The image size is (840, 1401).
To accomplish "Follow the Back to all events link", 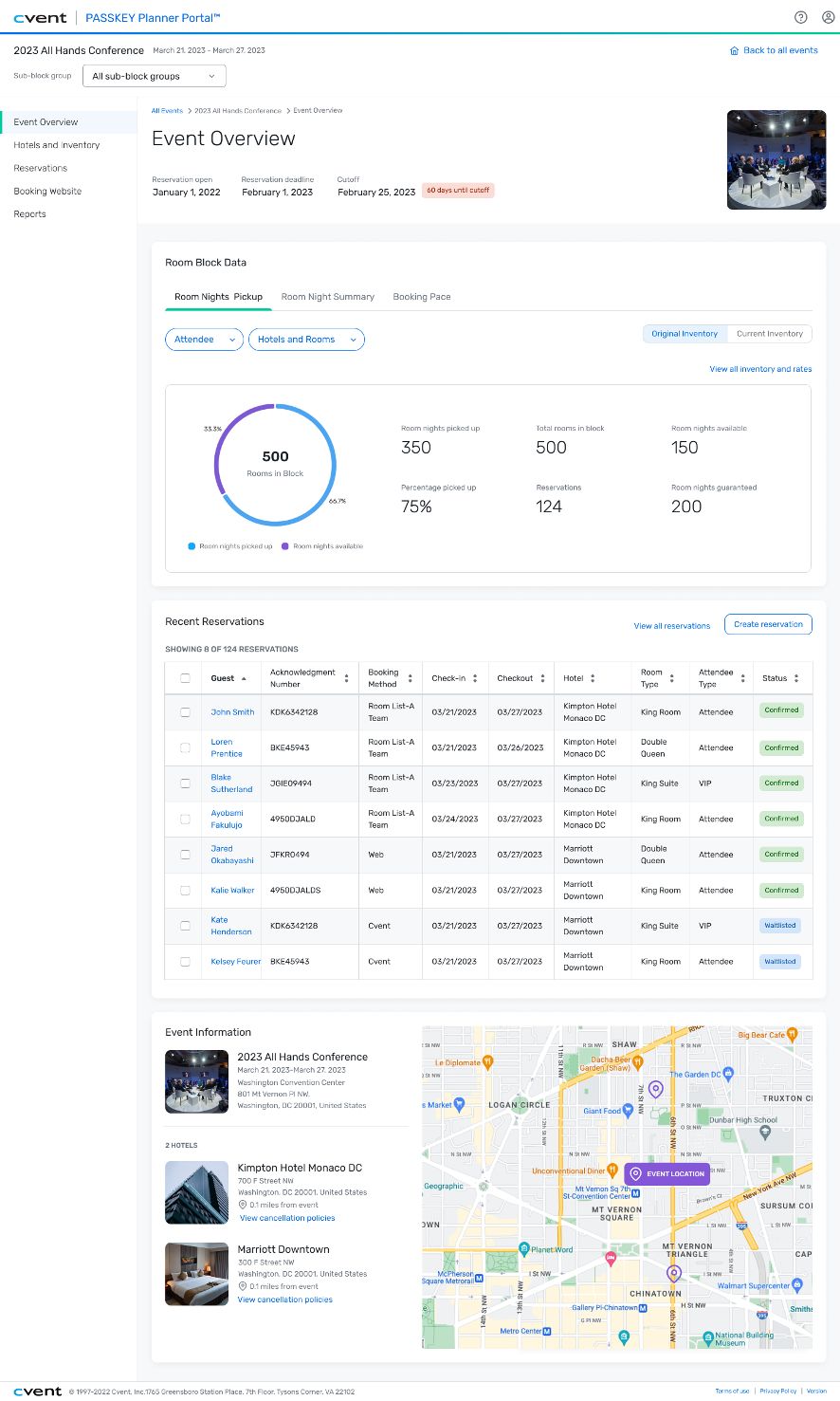I will (x=774, y=50).
